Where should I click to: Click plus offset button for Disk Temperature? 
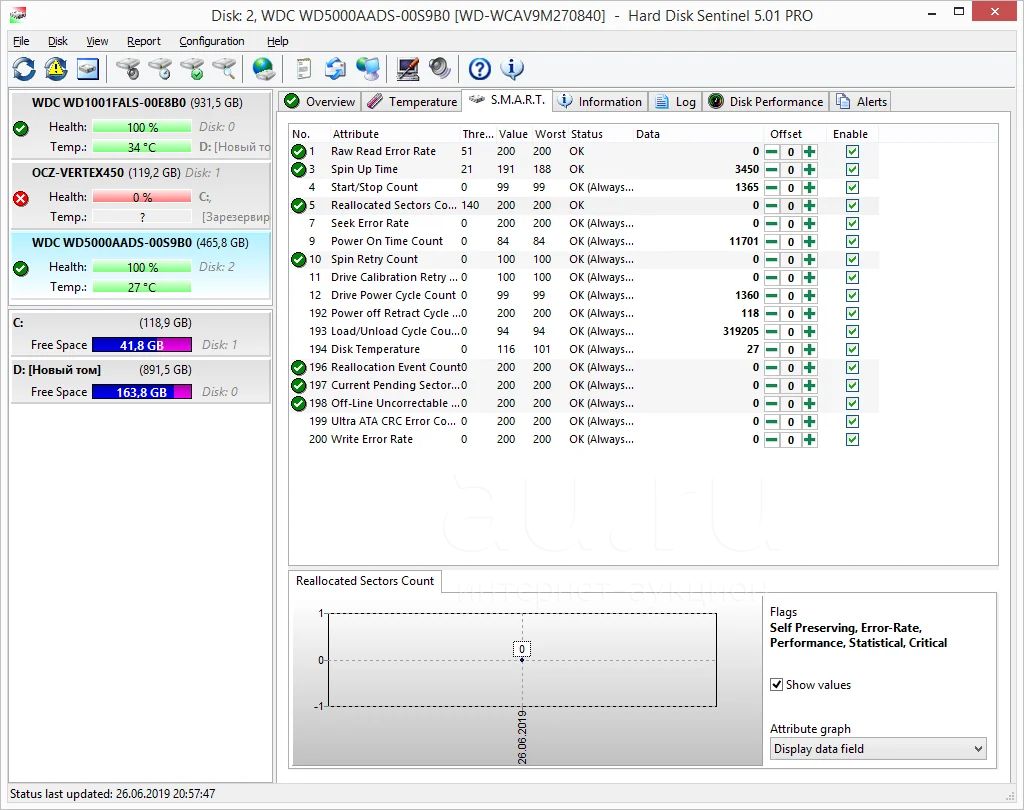[810, 349]
